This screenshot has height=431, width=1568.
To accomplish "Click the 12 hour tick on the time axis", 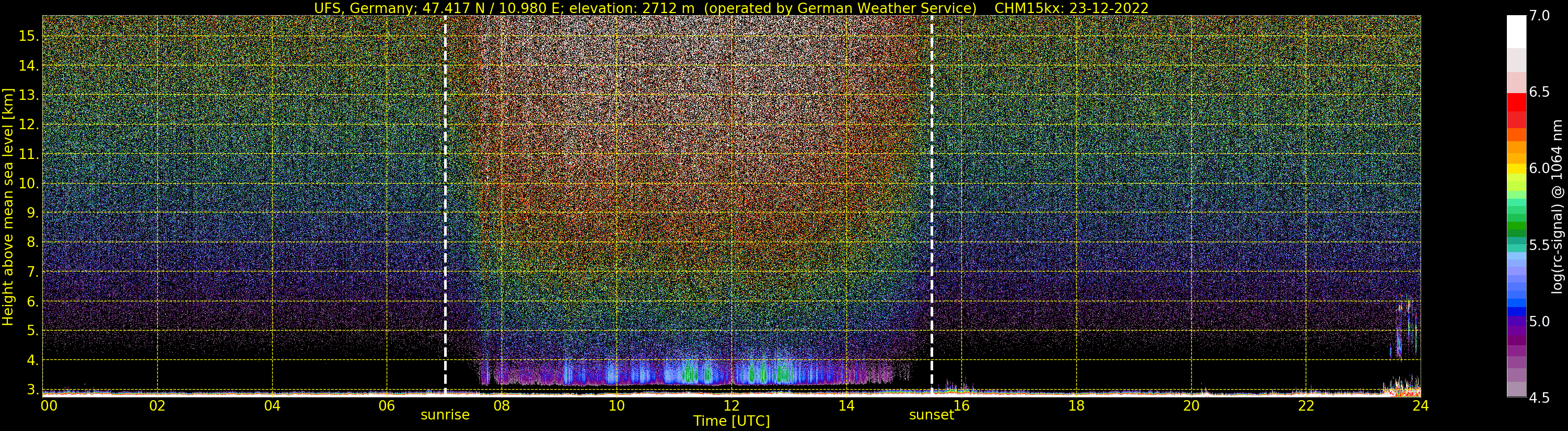I will pyautogui.click(x=731, y=405).
